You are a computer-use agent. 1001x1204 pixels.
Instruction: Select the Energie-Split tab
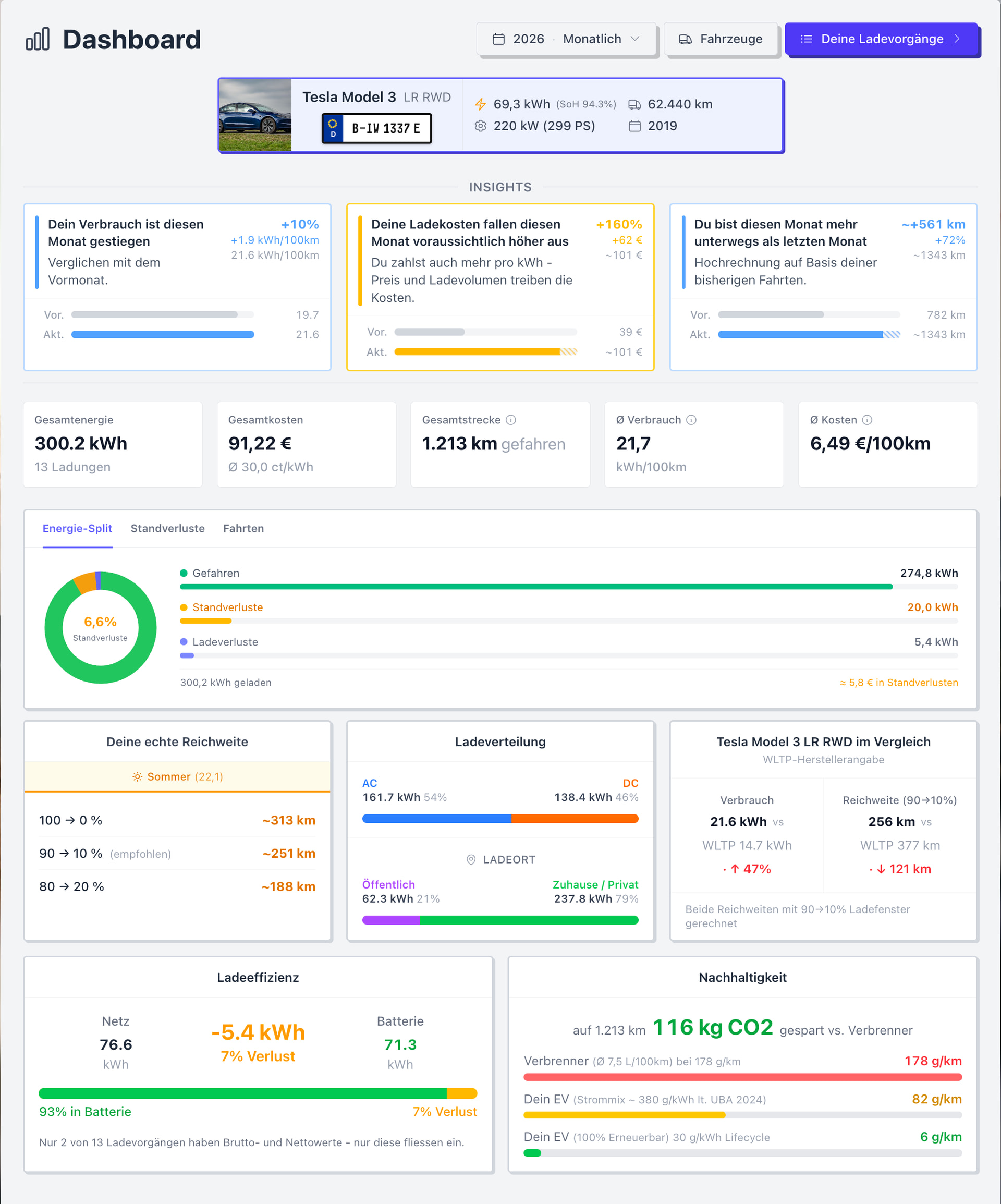pos(77,528)
